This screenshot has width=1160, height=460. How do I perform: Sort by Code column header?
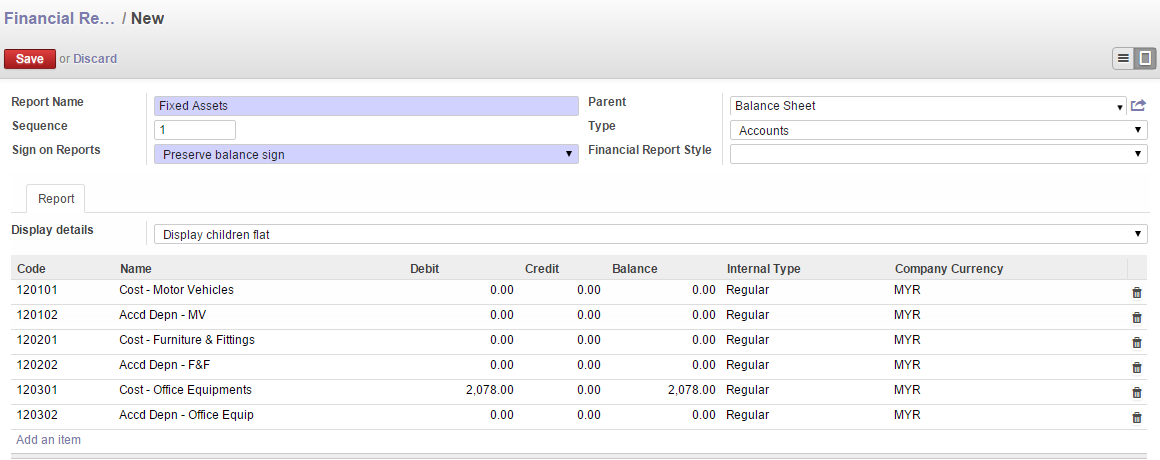(x=31, y=268)
